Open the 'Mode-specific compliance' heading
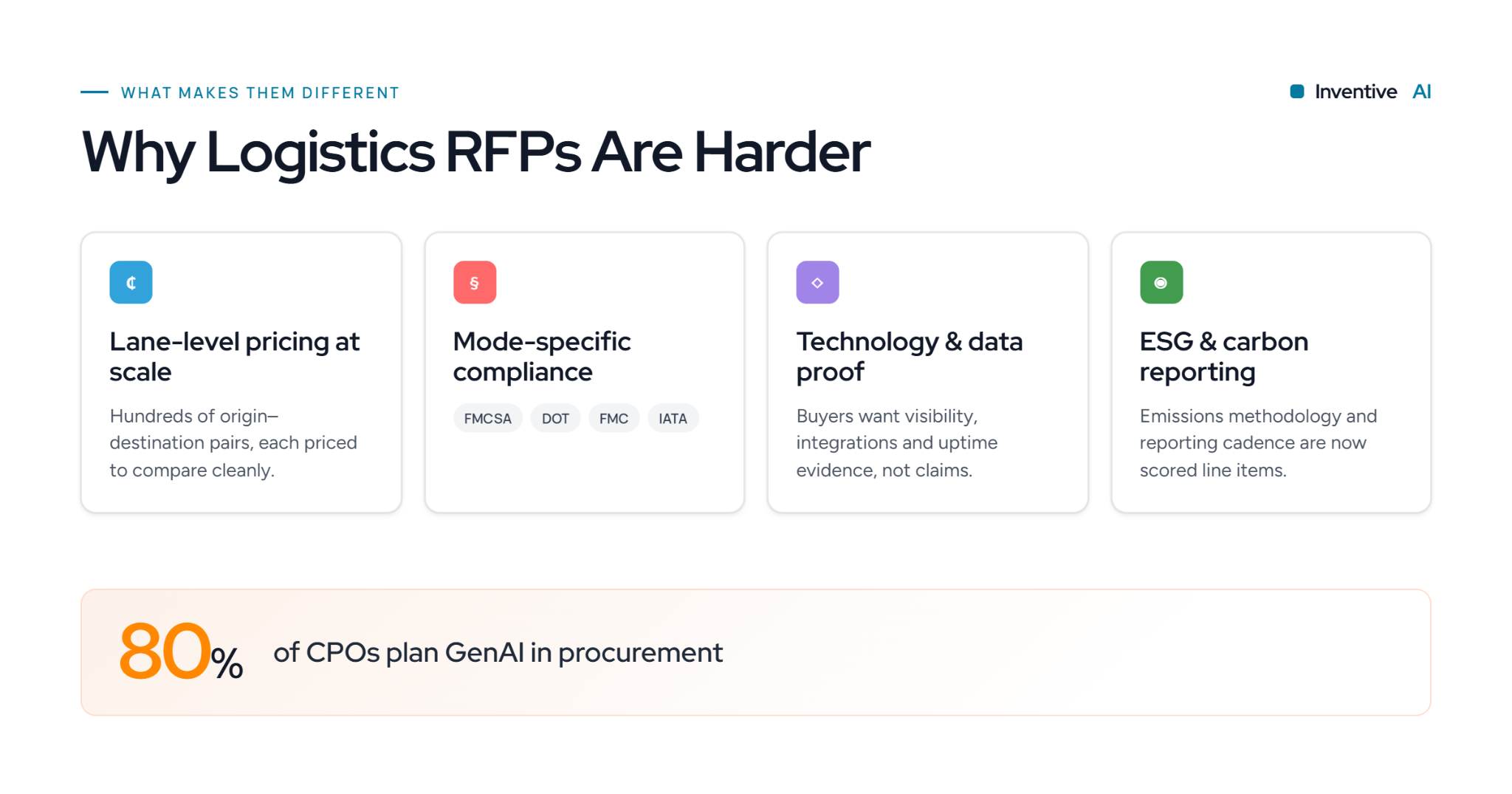 (542, 357)
